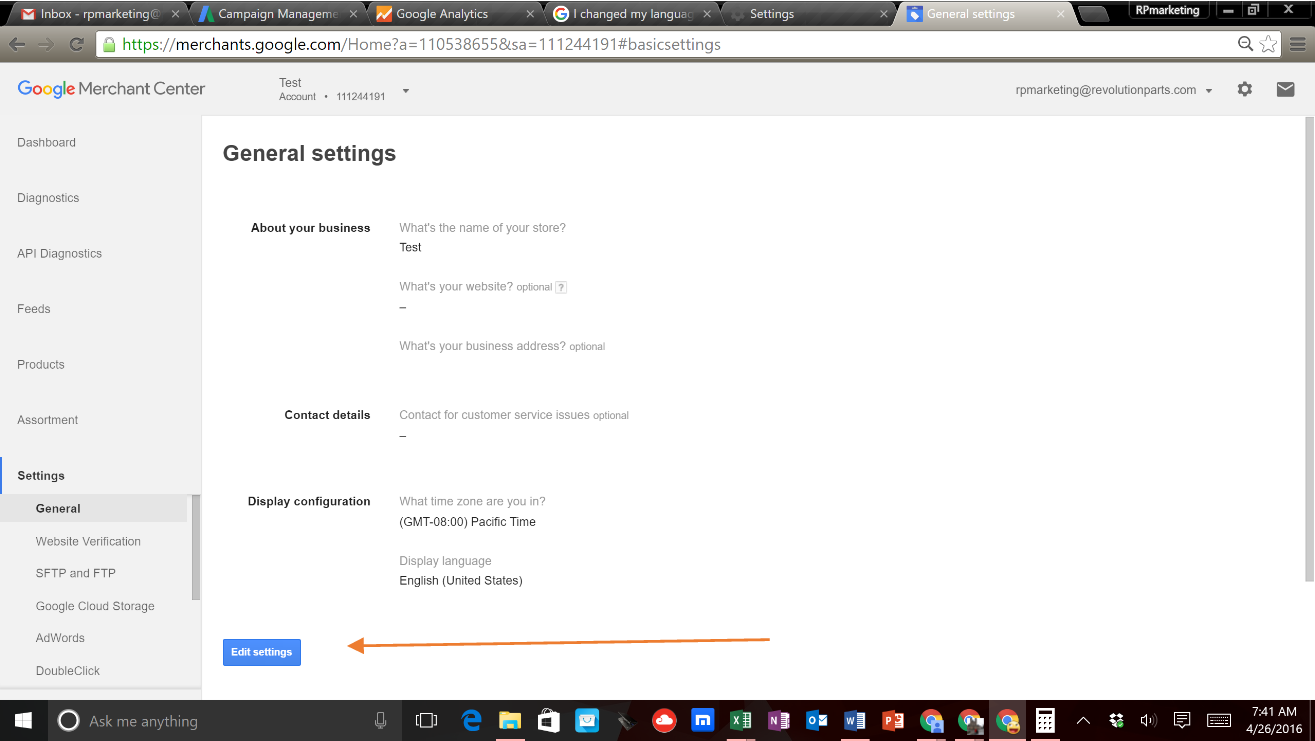Open API Diagnostics in the sidebar
Viewport: 1315px width, 741px height.
[59, 254]
